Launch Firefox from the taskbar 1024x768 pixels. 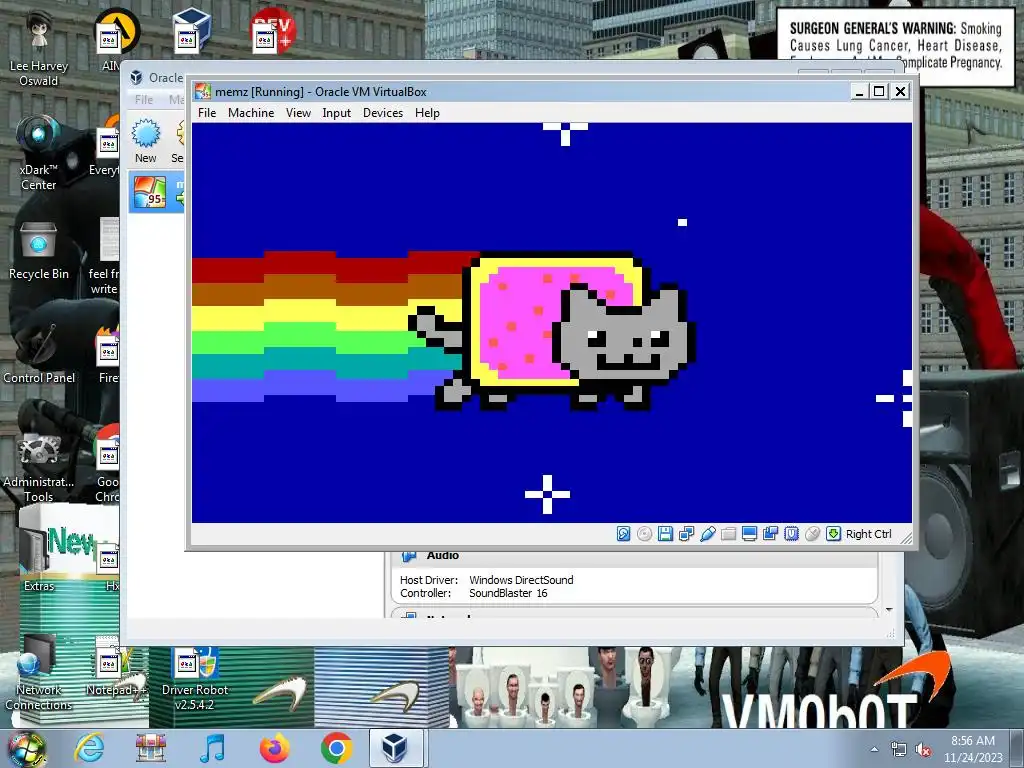click(275, 748)
